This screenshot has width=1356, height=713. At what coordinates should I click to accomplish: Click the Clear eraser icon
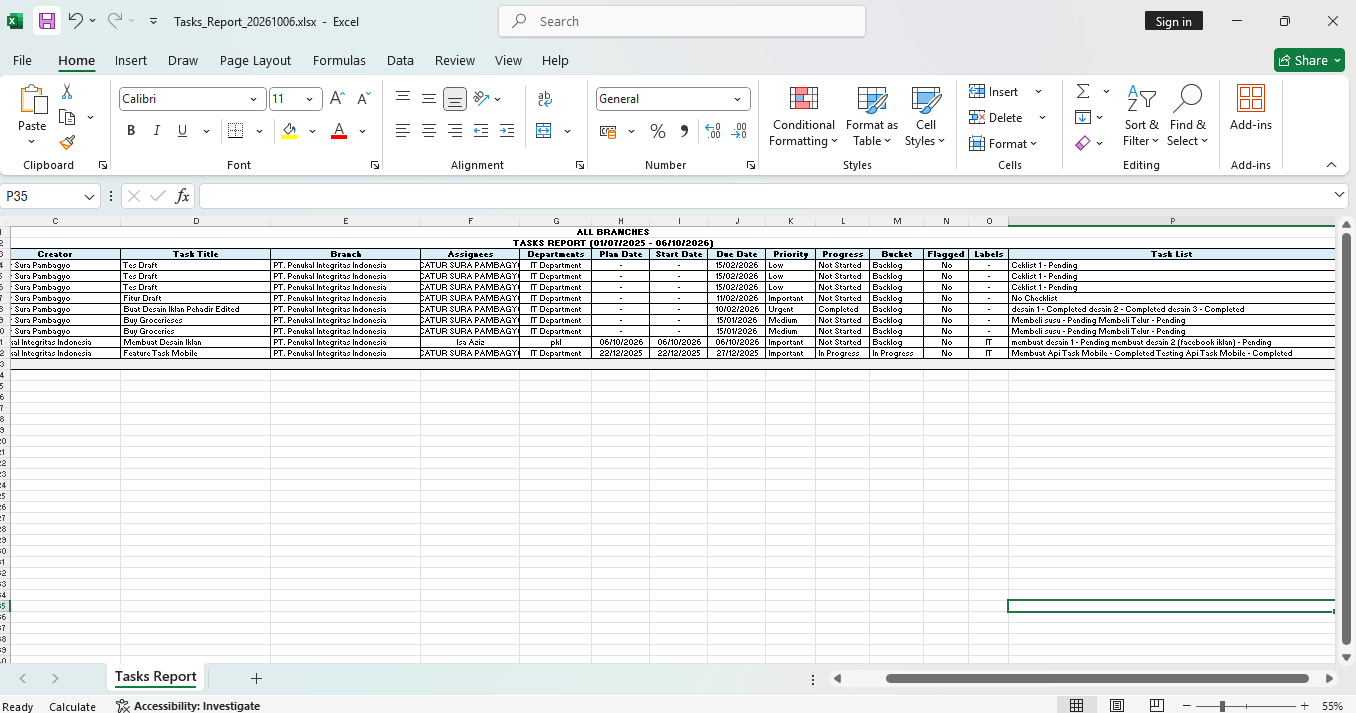point(1083,143)
